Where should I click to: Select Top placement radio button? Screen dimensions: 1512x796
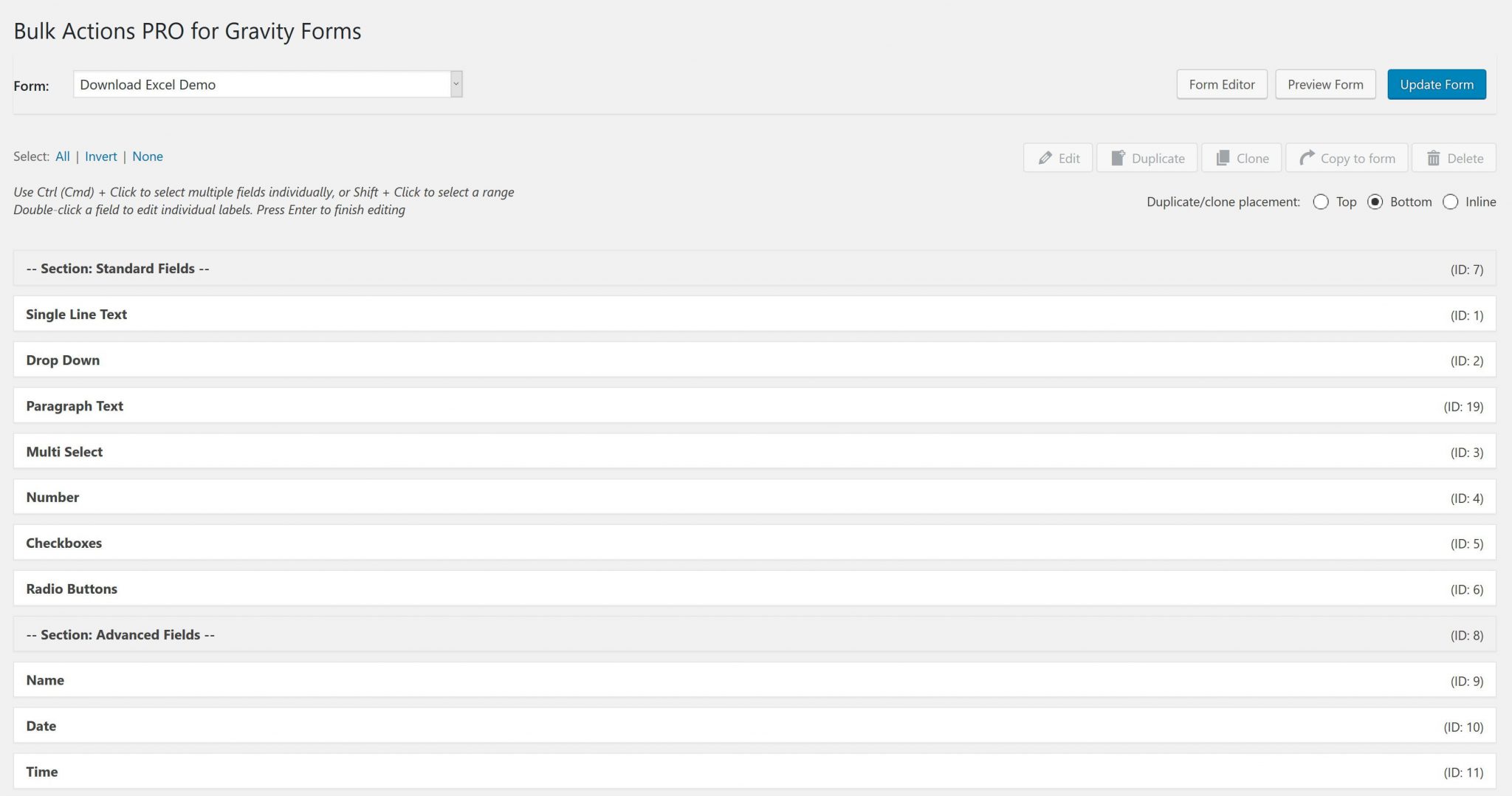coord(1321,202)
